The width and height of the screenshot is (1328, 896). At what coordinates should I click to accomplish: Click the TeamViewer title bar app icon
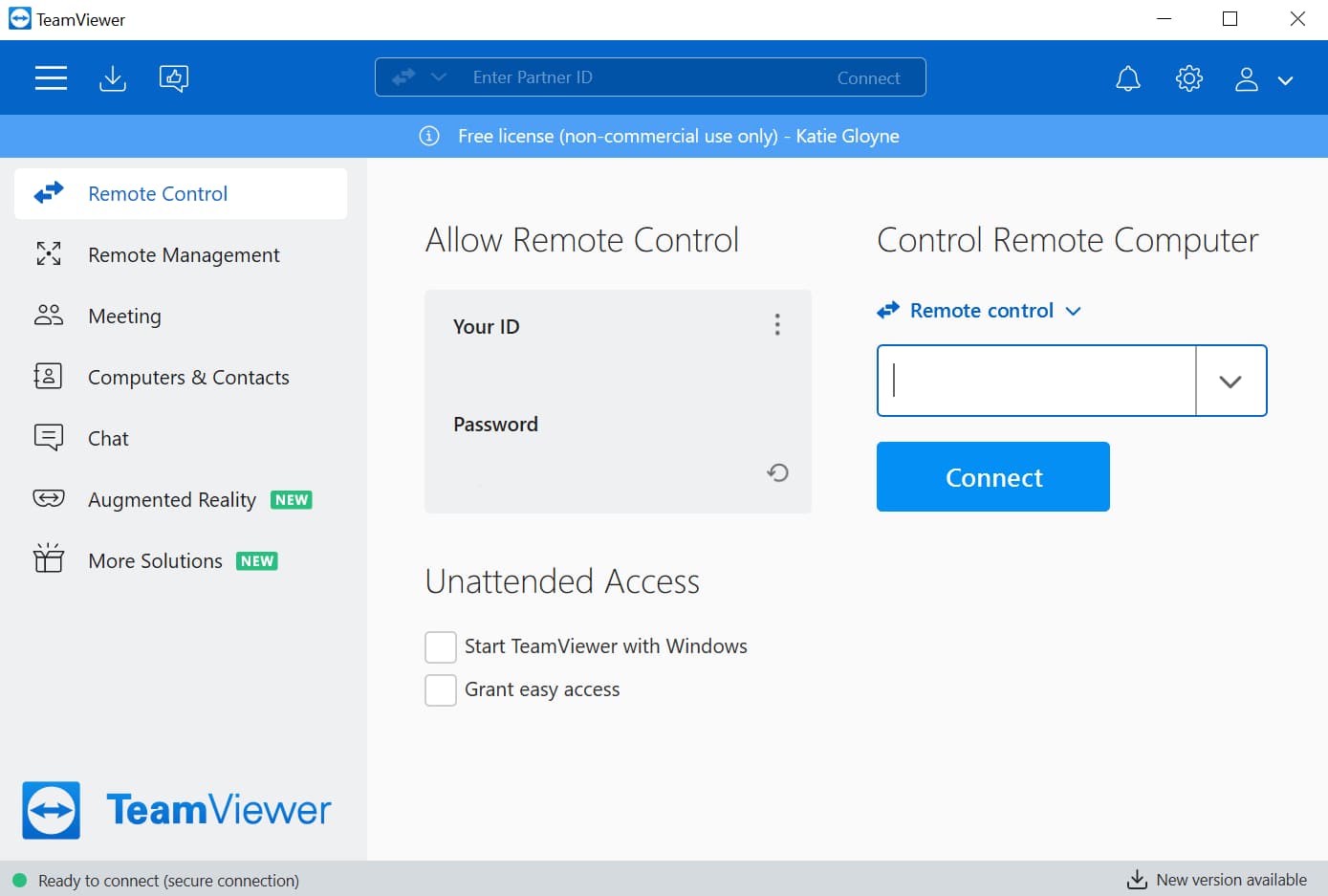click(19, 19)
